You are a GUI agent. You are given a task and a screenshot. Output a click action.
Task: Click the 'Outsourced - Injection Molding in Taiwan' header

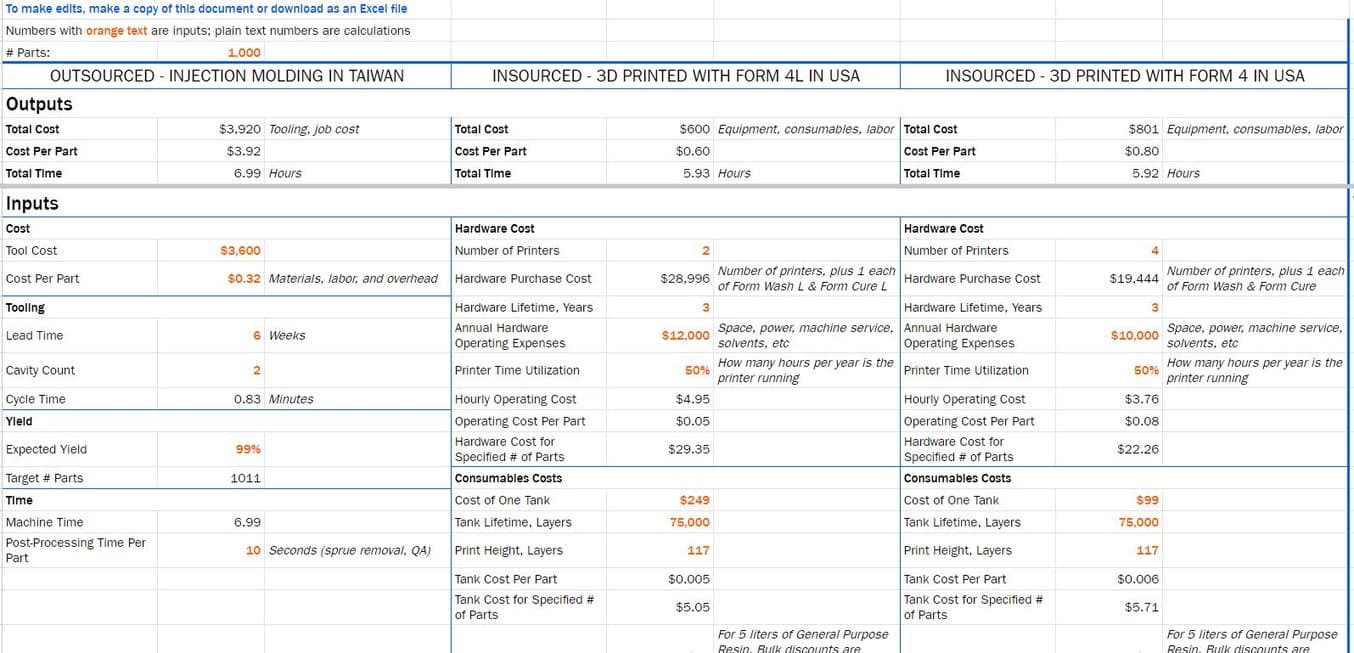[x=227, y=76]
